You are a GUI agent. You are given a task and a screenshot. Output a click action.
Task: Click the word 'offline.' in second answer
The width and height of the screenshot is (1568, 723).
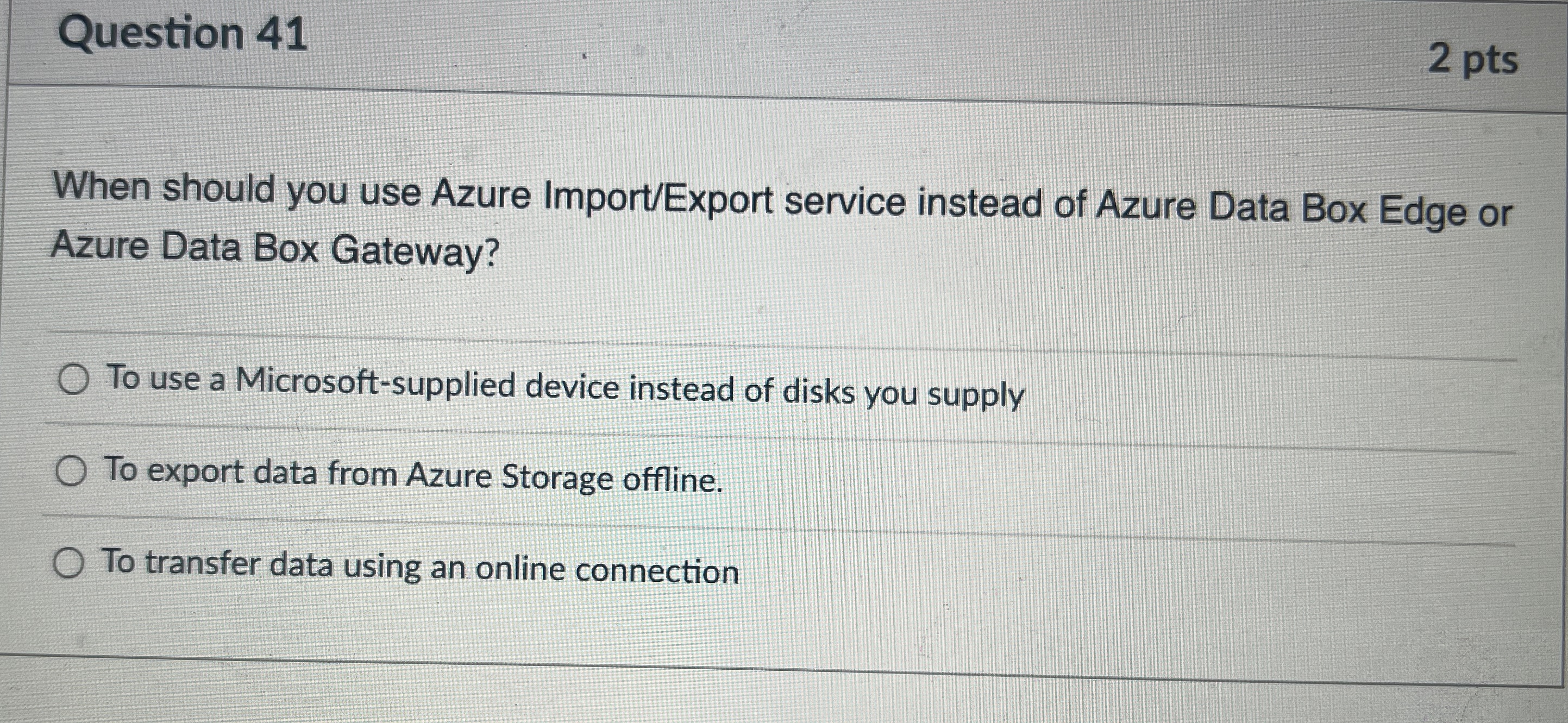(673, 480)
